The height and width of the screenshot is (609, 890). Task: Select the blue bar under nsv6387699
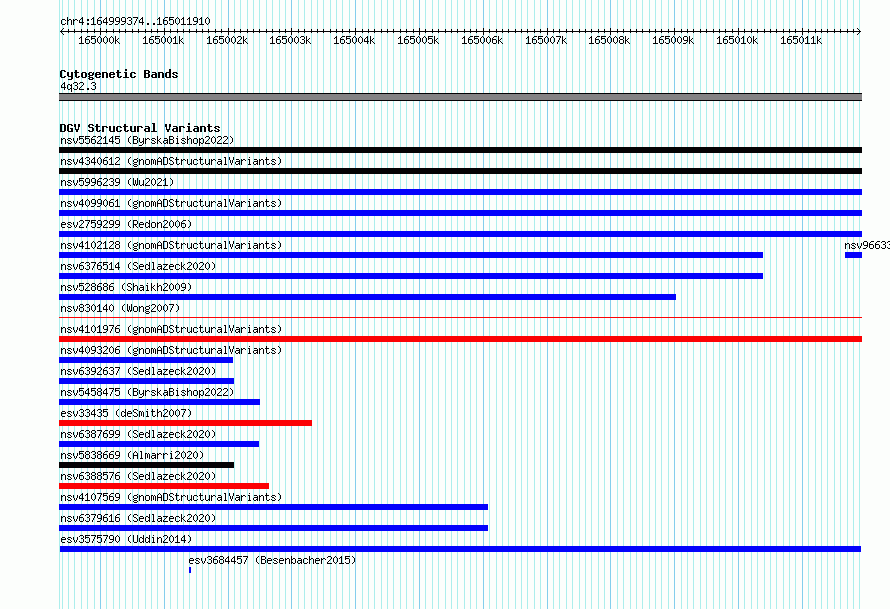click(x=159, y=444)
